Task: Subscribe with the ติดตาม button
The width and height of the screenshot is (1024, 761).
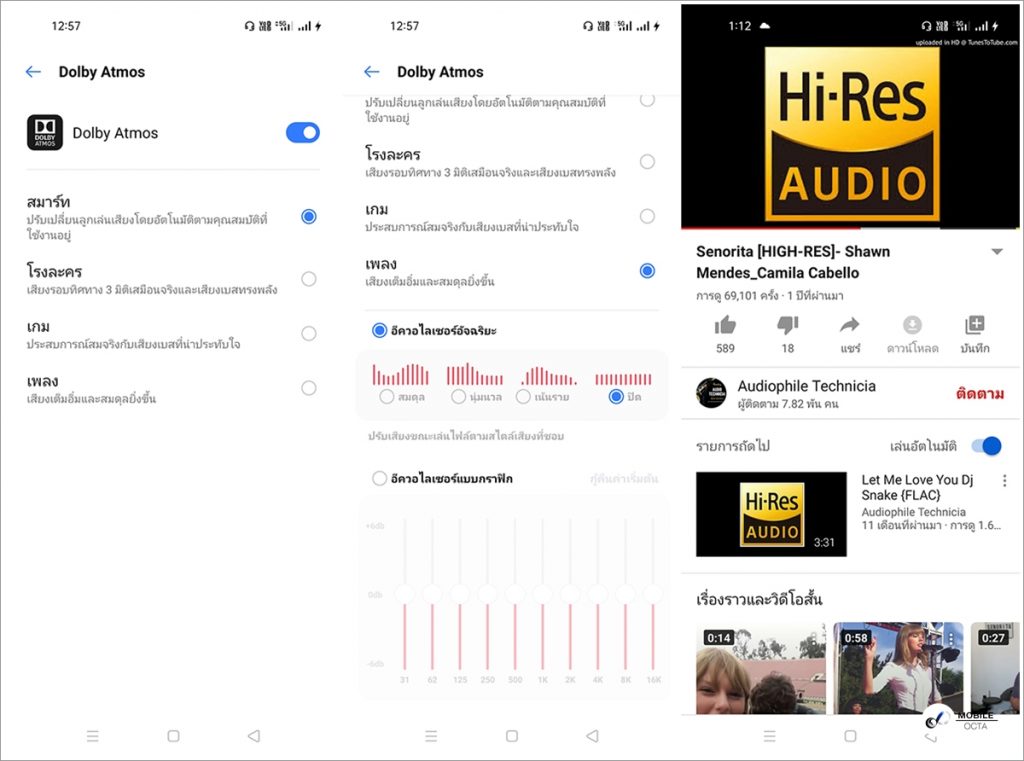Action: click(x=980, y=393)
